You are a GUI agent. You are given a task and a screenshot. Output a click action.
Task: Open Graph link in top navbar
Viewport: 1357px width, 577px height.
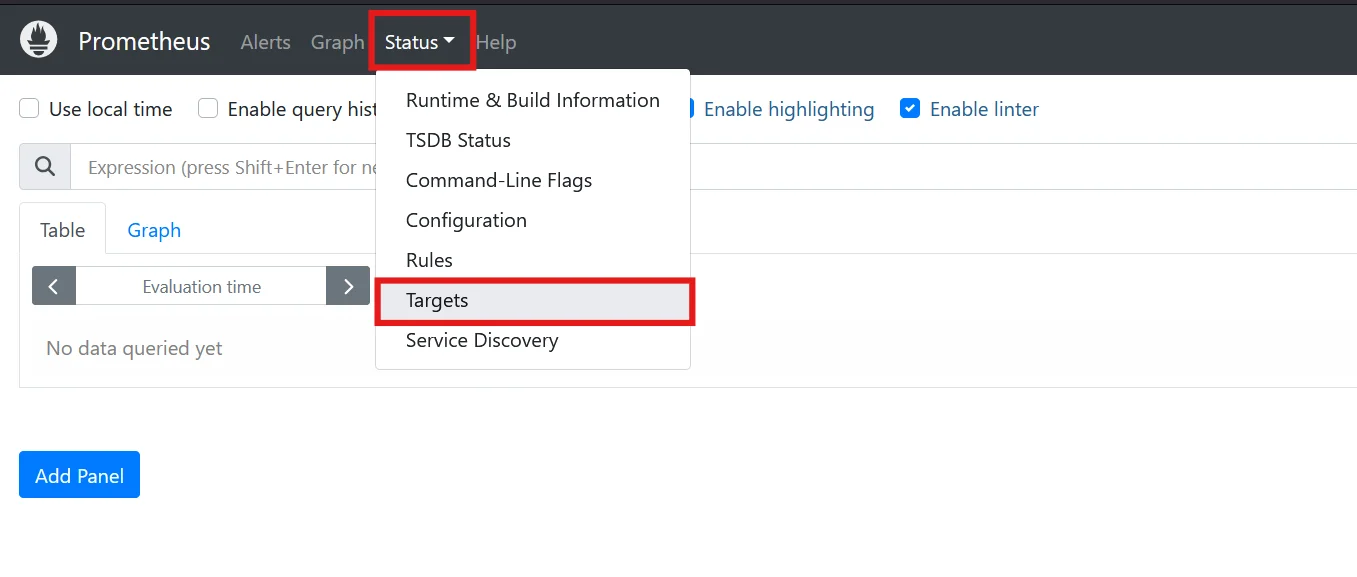pyautogui.click(x=338, y=42)
